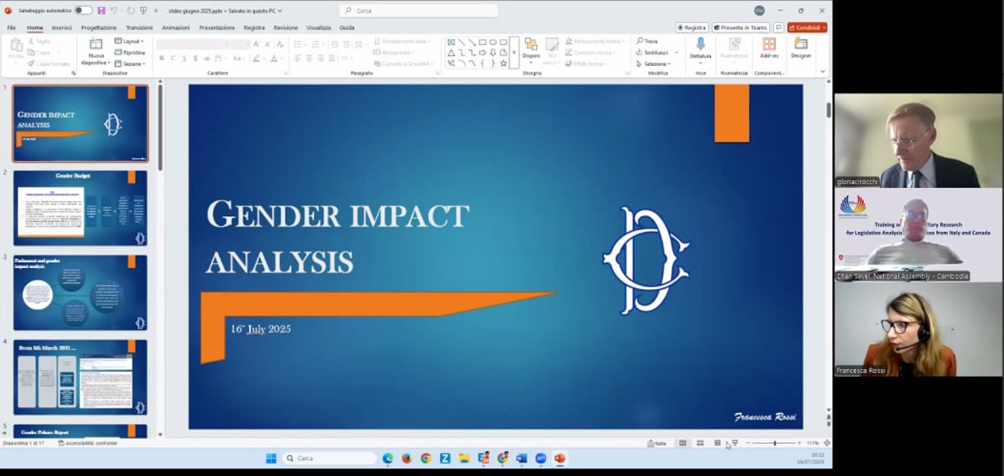Image resolution: width=1004 pixels, height=476 pixels.
Task: Select the star shape in gallery
Action: (x=503, y=63)
